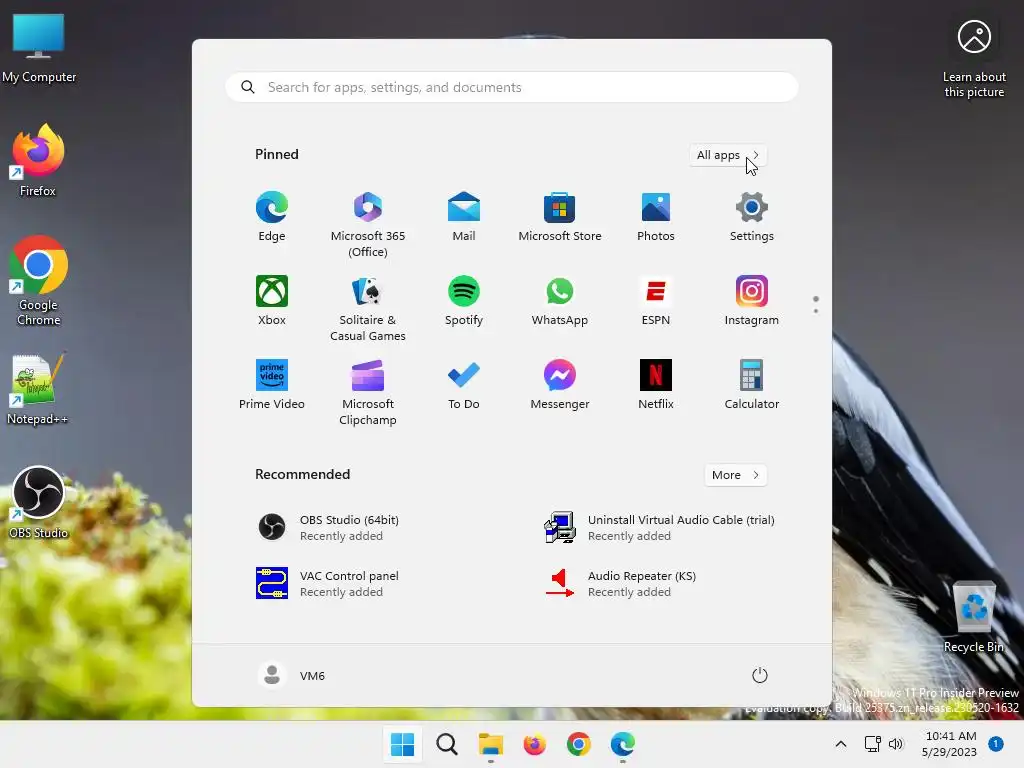Open Solitaire & Casual Games
Screen dimensions: 1024x768
(x=368, y=308)
